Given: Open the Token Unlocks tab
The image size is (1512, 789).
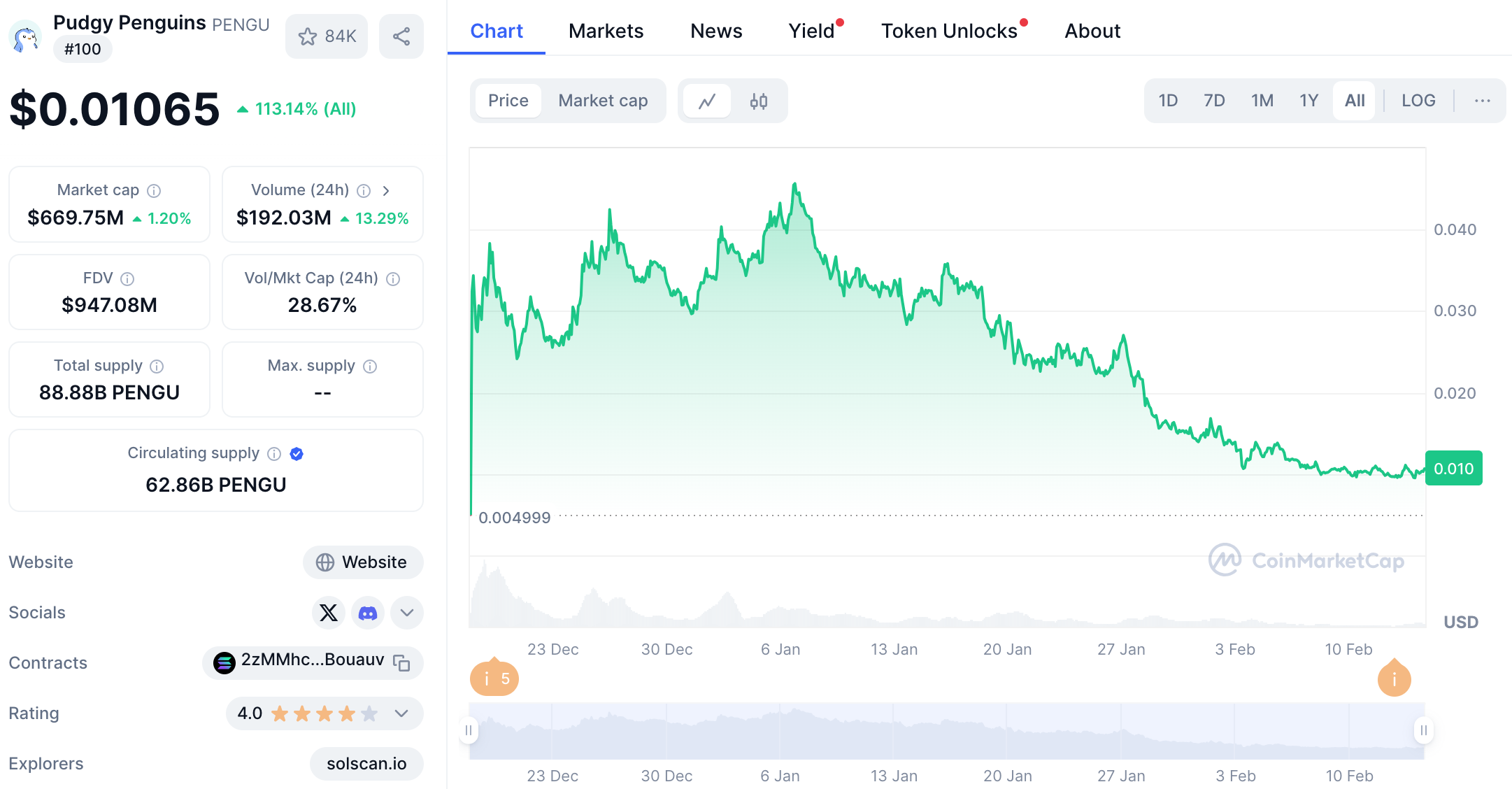Looking at the screenshot, I should (948, 31).
